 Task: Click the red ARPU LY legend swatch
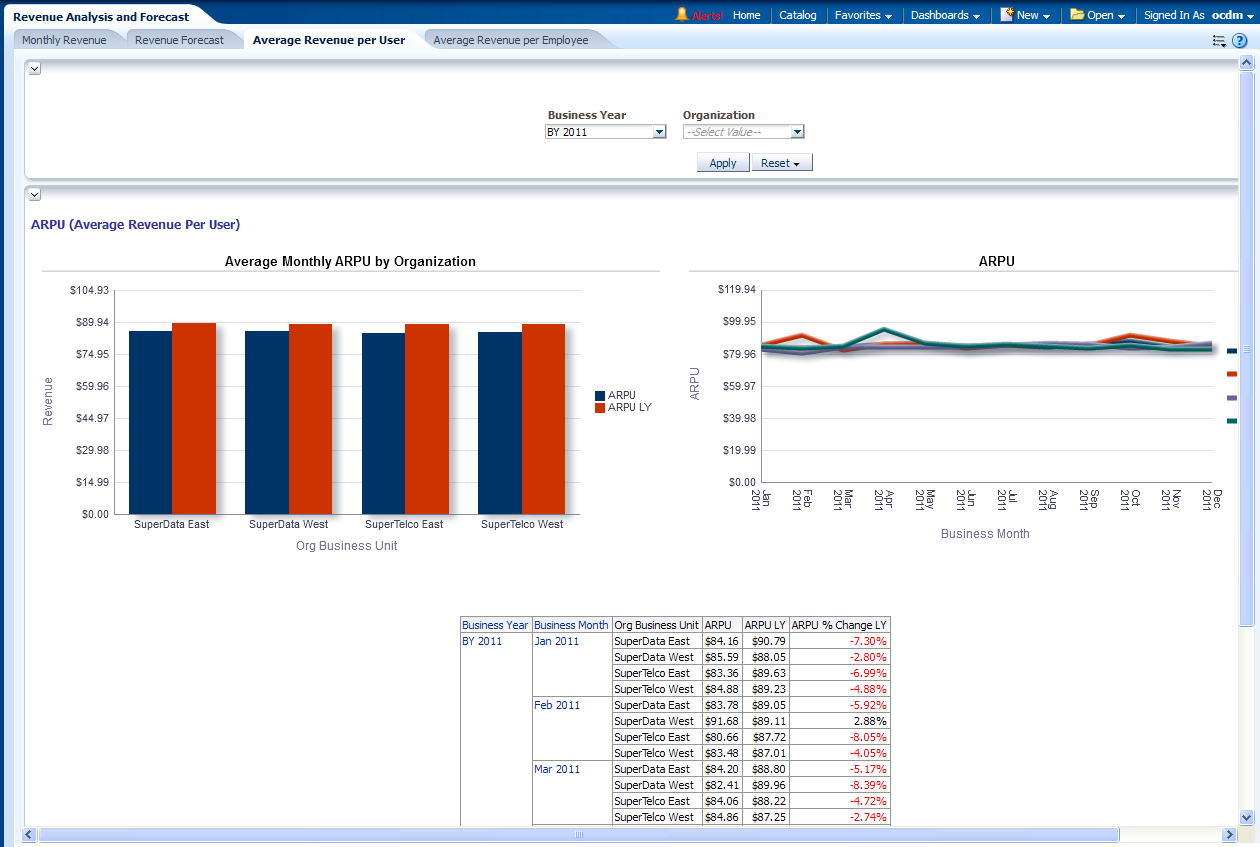[600, 408]
